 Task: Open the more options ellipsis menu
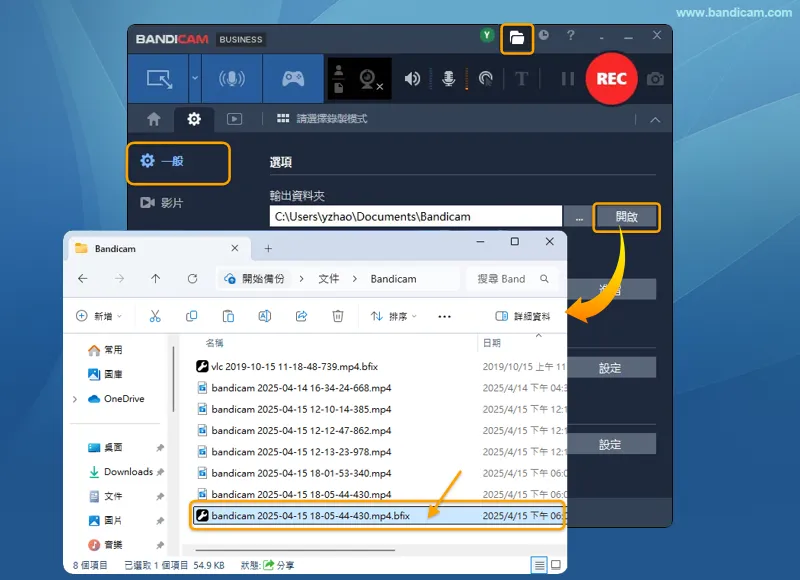click(444, 317)
